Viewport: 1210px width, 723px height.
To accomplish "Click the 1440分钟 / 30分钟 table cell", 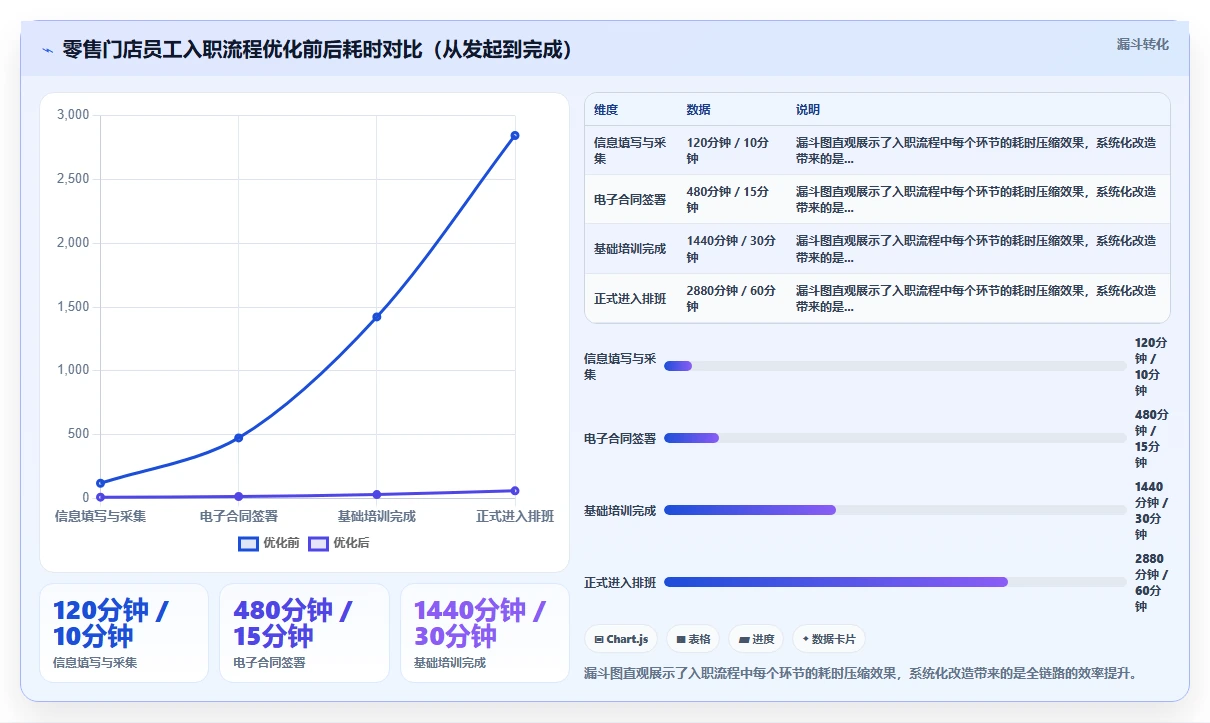I will tap(730, 249).
